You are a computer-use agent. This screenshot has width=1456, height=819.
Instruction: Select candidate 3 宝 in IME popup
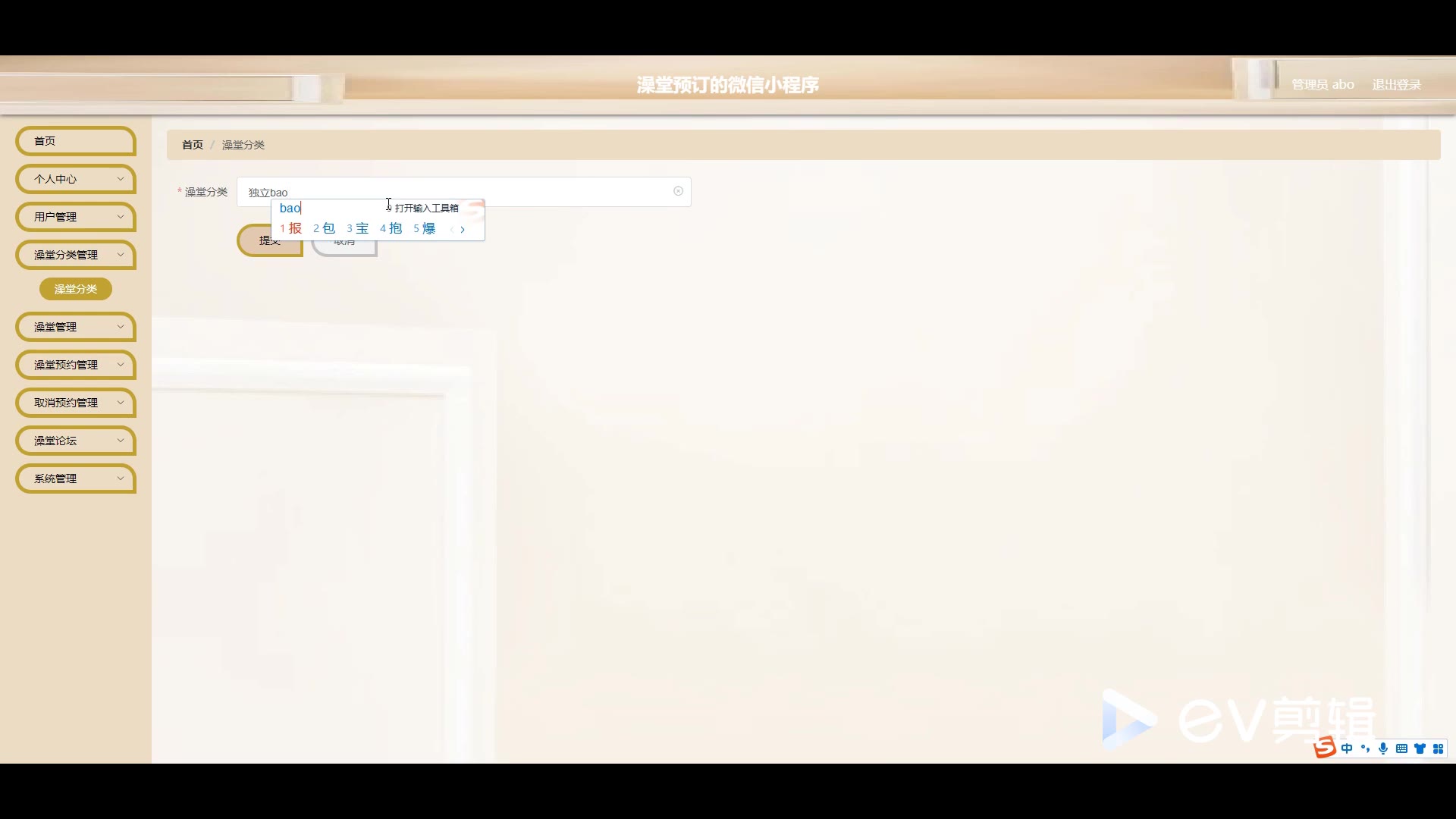(x=358, y=228)
